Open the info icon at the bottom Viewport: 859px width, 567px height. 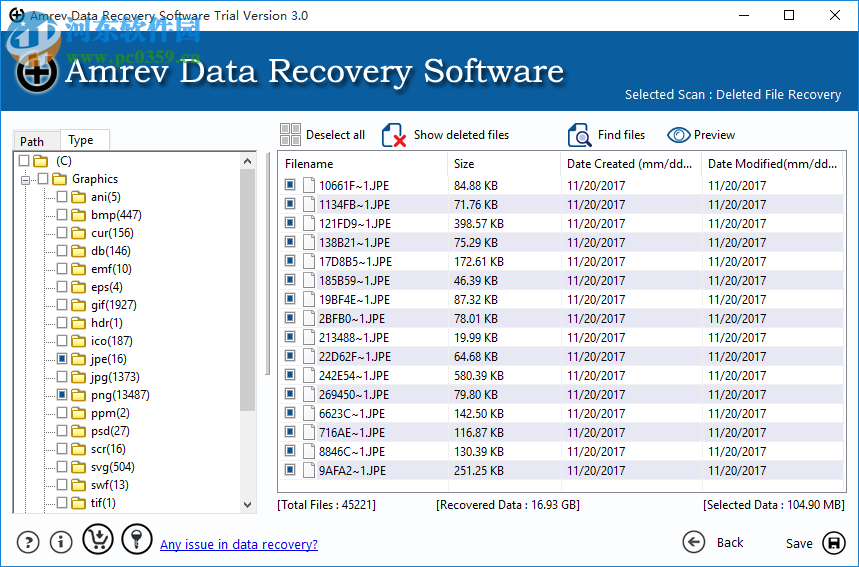pyautogui.click(x=61, y=542)
